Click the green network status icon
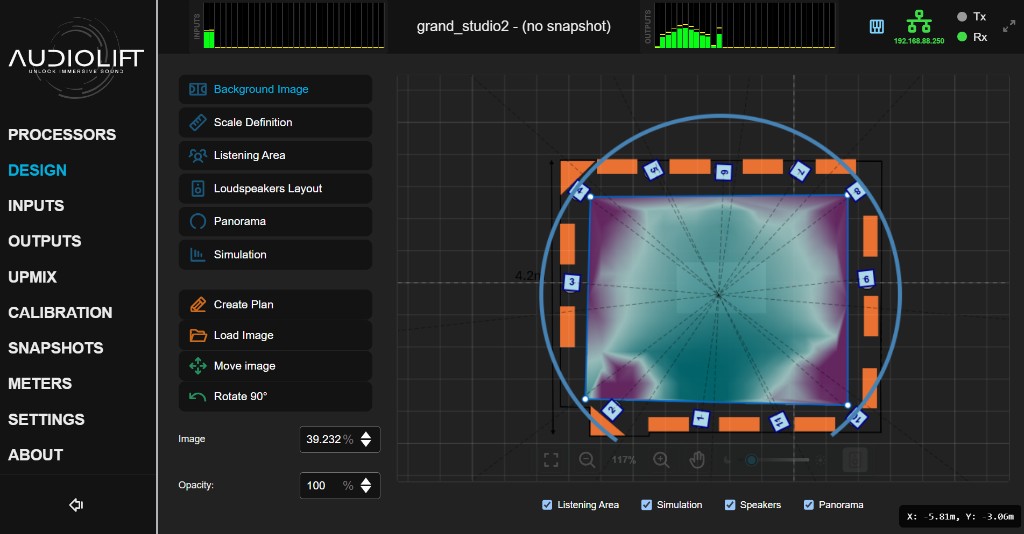Image resolution: width=1024 pixels, height=534 pixels. point(919,22)
